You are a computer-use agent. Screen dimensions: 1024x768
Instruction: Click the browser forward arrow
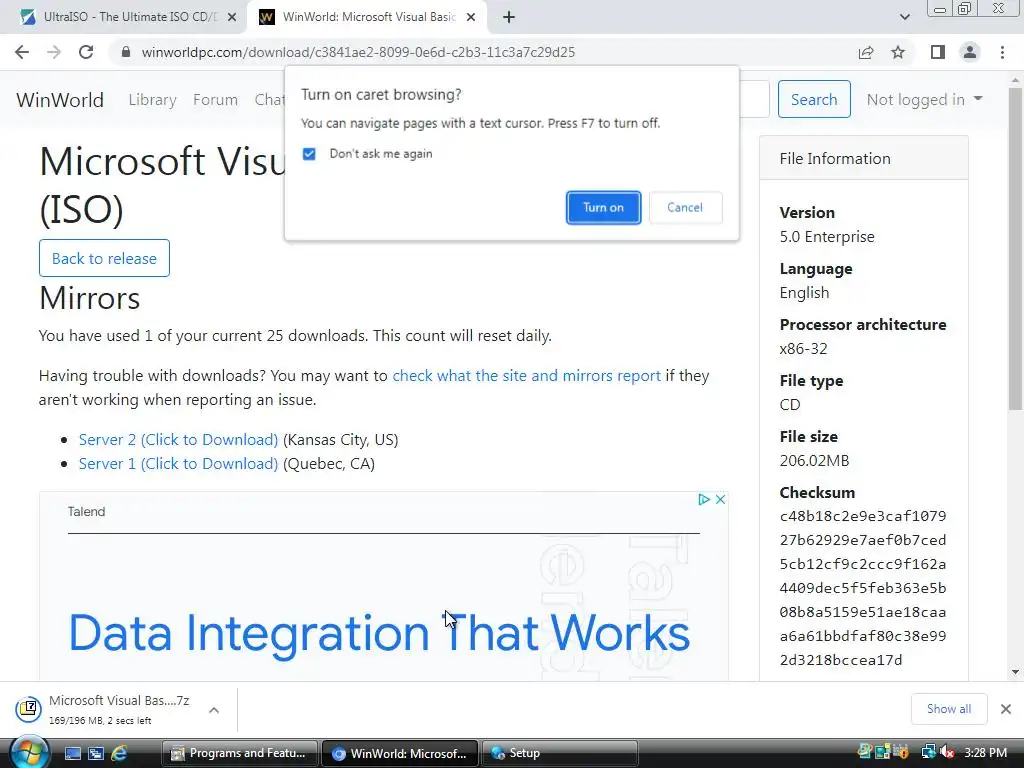click(54, 52)
